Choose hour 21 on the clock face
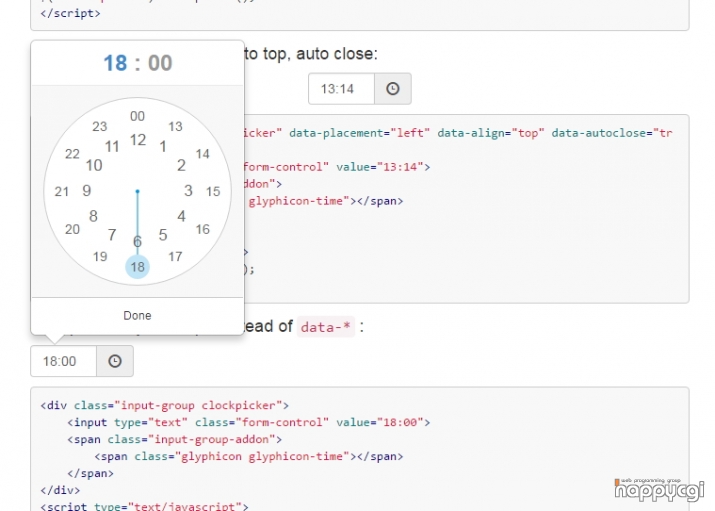The width and height of the screenshot is (715, 511). coord(62,191)
